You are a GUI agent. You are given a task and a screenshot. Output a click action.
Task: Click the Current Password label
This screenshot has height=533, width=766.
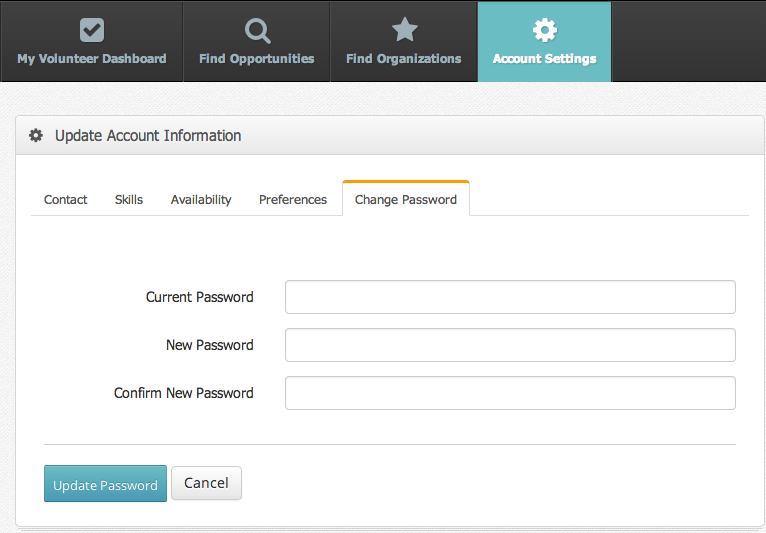pos(200,297)
